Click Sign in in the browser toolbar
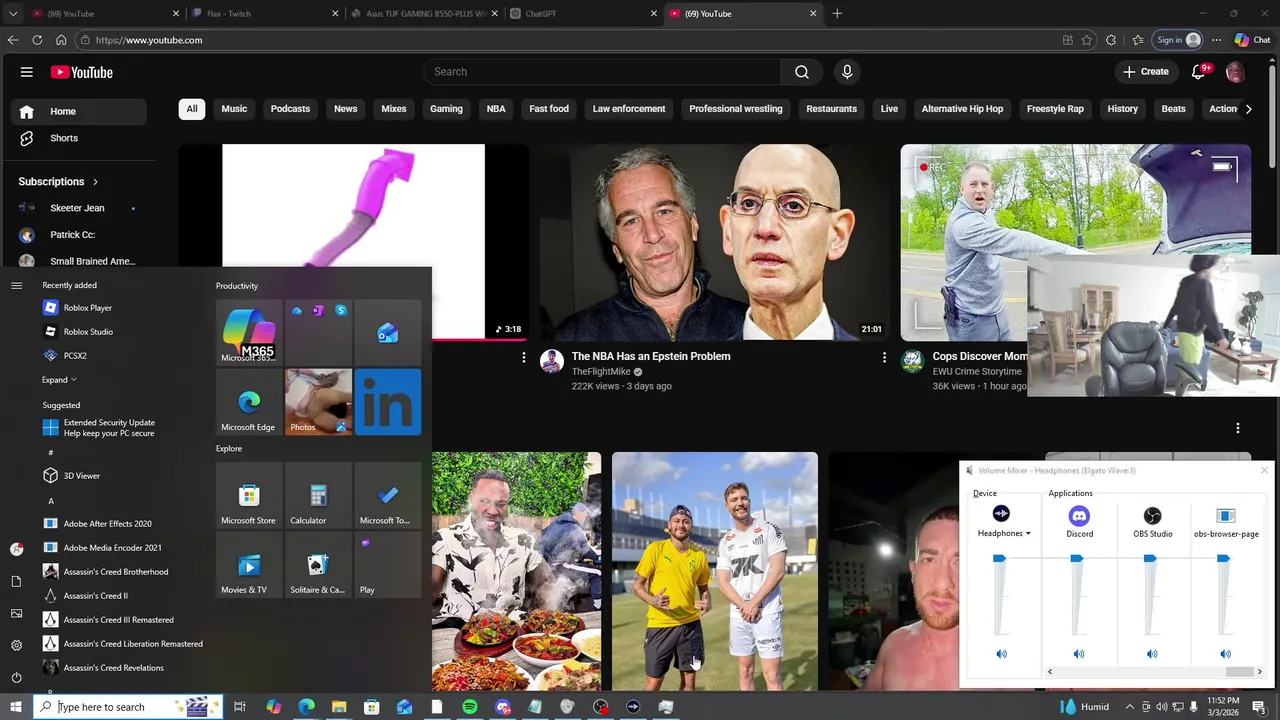 click(x=1178, y=40)
